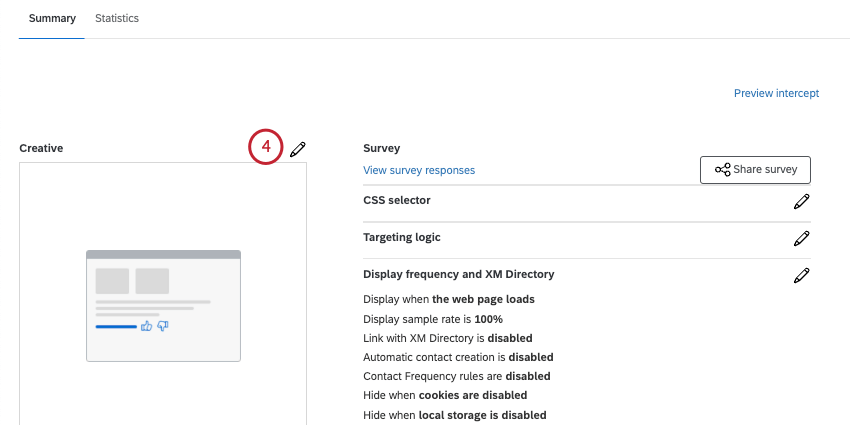Select the Summary tab
The image size is (850, 425).
[52, 18]
